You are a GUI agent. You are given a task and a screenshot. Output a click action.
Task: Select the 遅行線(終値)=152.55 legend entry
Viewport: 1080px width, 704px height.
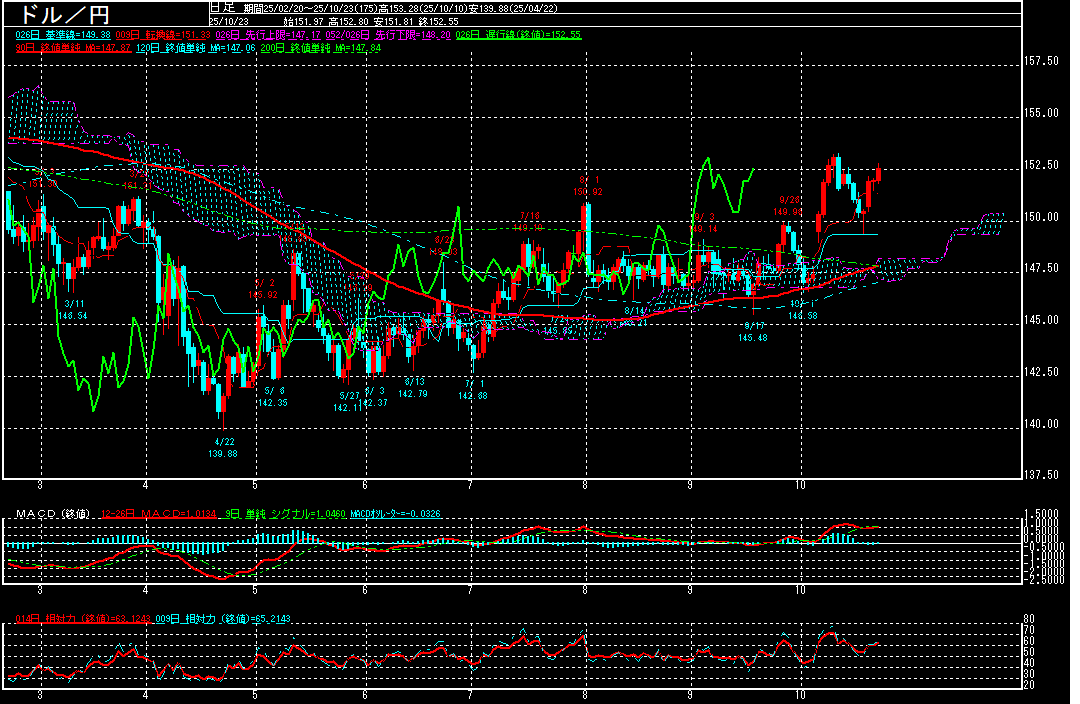point(518,35)
